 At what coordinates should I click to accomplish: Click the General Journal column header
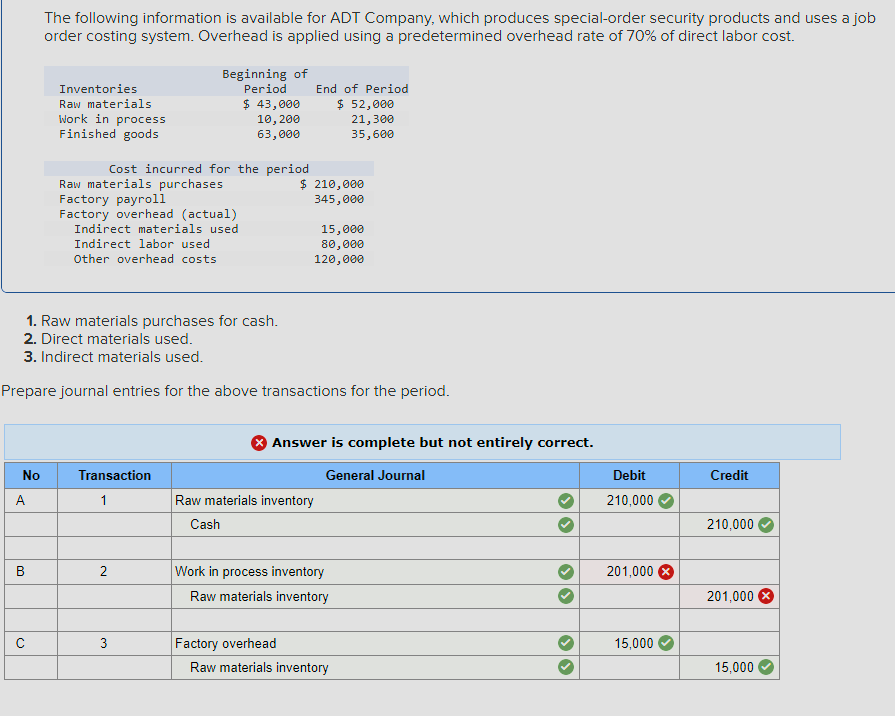(x=375, y=475)
